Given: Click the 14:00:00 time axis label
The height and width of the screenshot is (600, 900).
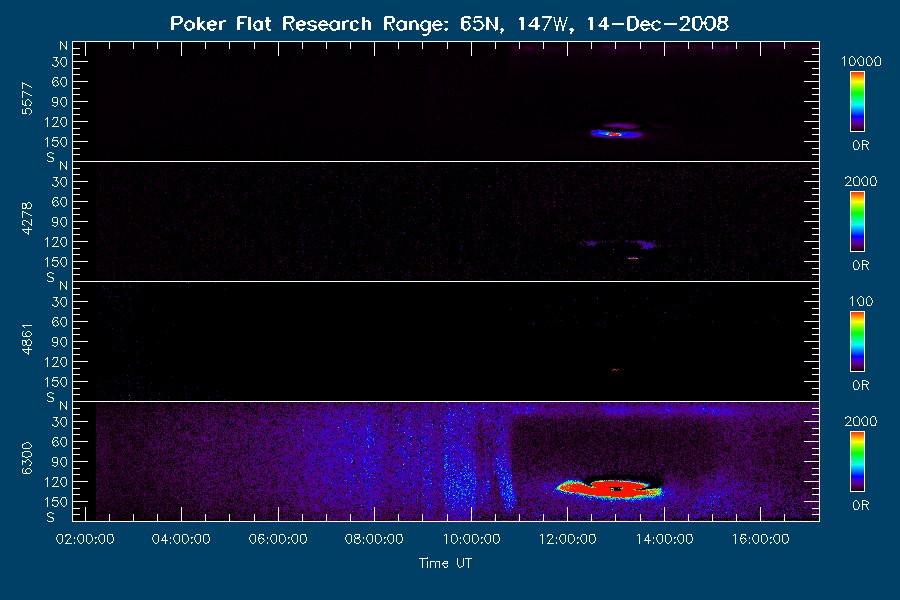Looking at the screenshot, I should (664, 539).
